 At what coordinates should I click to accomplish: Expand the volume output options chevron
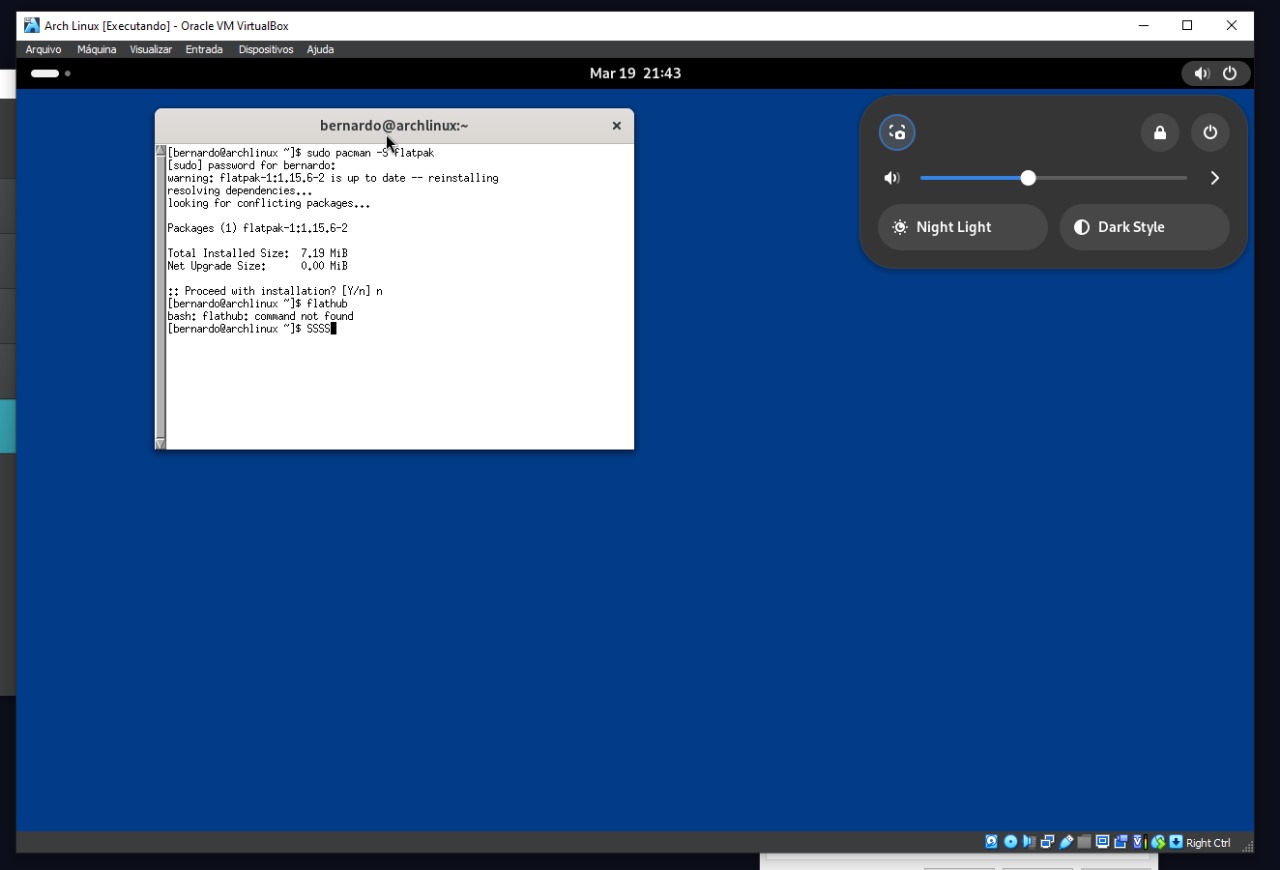(x=1214, y=177)
